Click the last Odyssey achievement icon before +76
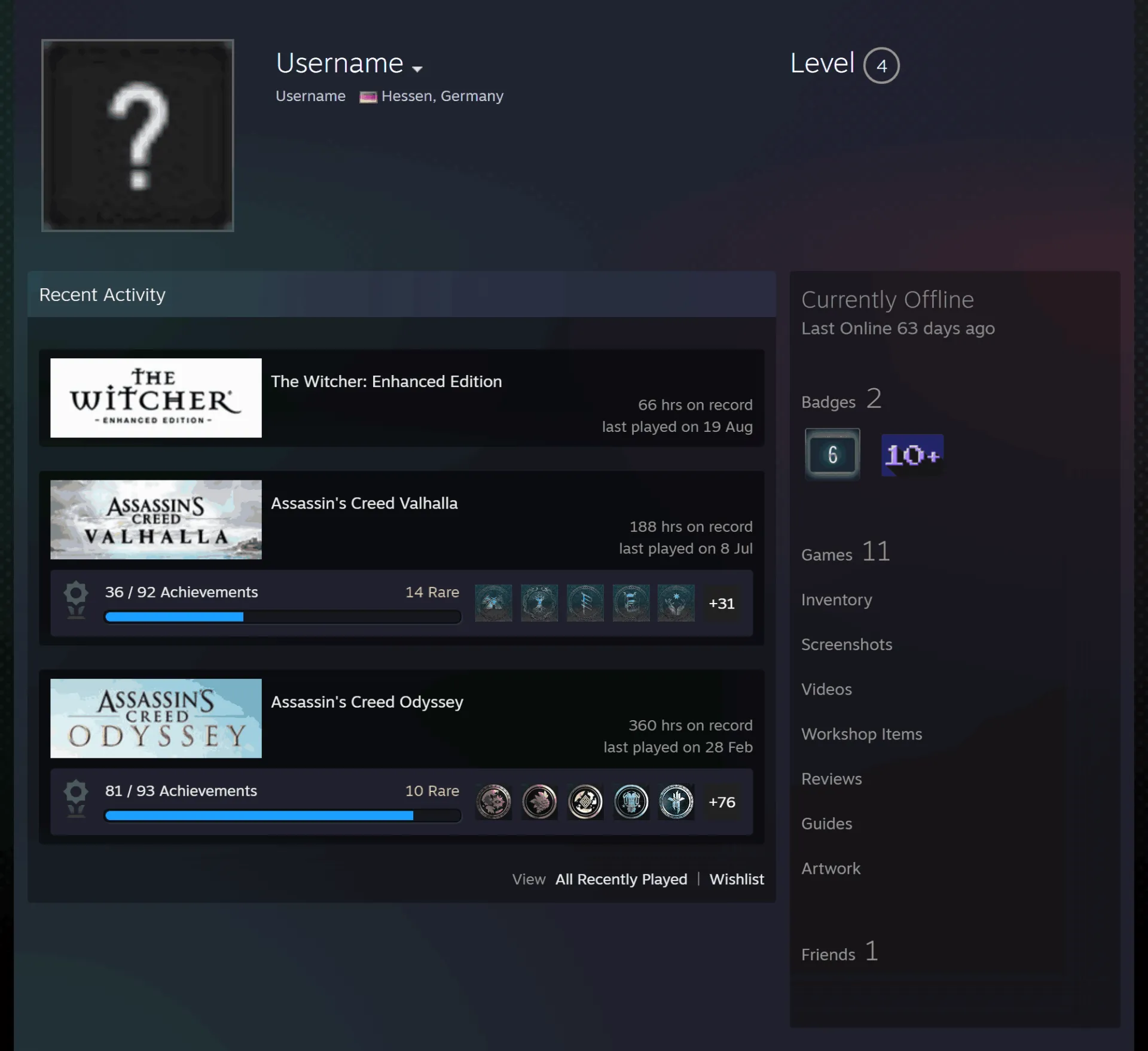 pos(676,802)
